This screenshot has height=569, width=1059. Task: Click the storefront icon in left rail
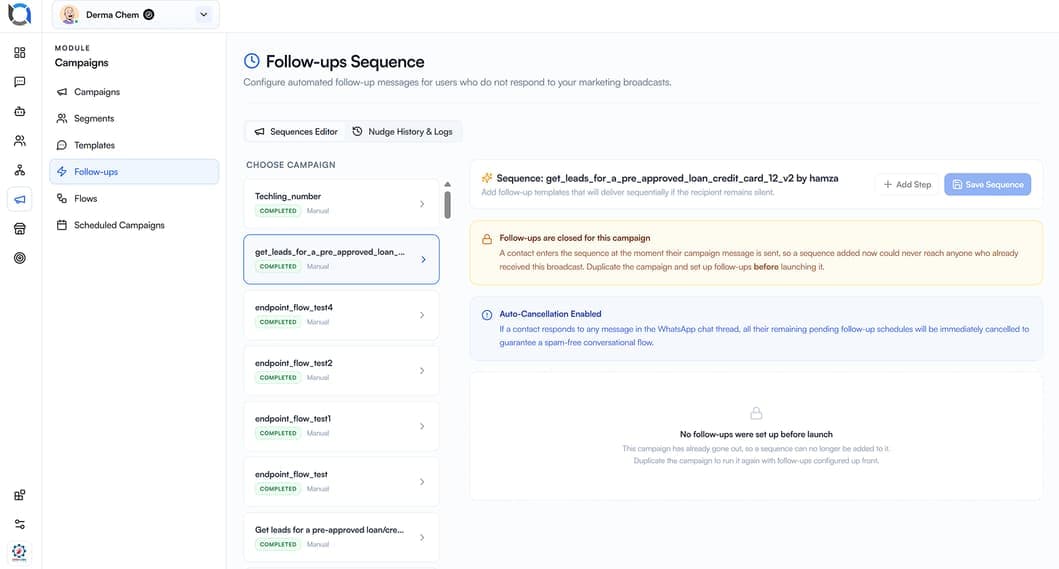click(x=20, y=229)
